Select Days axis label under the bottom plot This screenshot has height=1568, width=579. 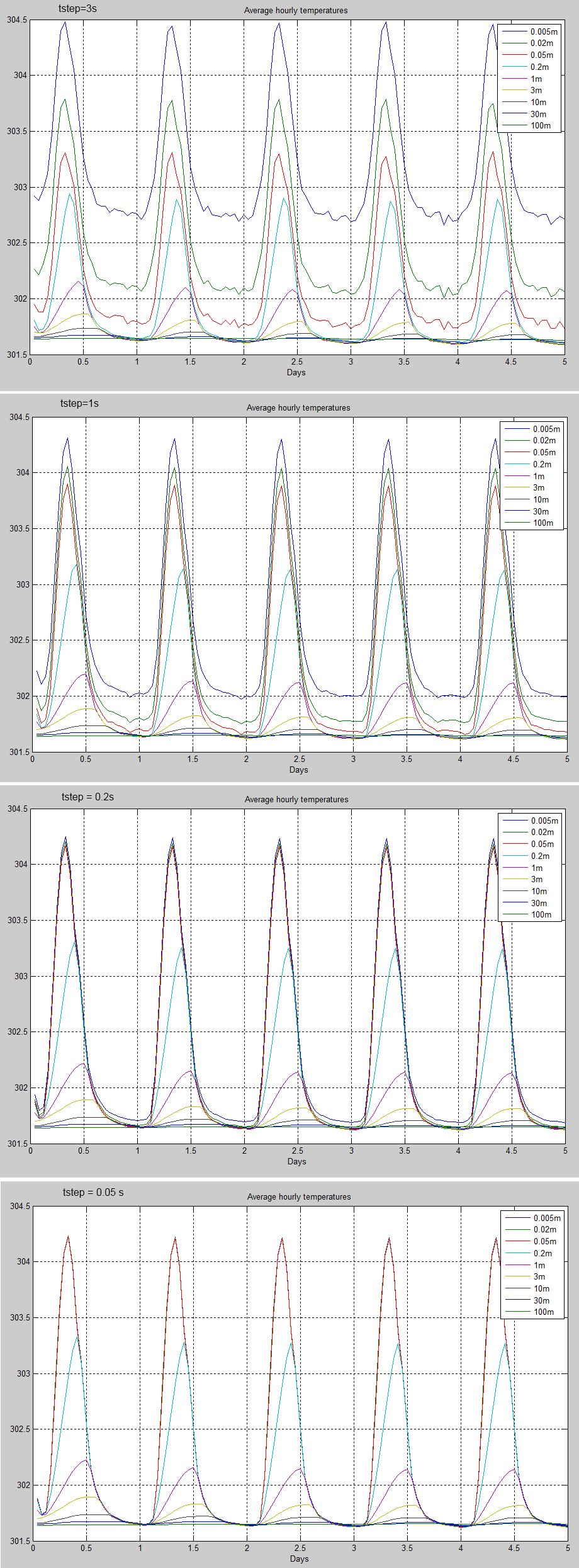299,1559
